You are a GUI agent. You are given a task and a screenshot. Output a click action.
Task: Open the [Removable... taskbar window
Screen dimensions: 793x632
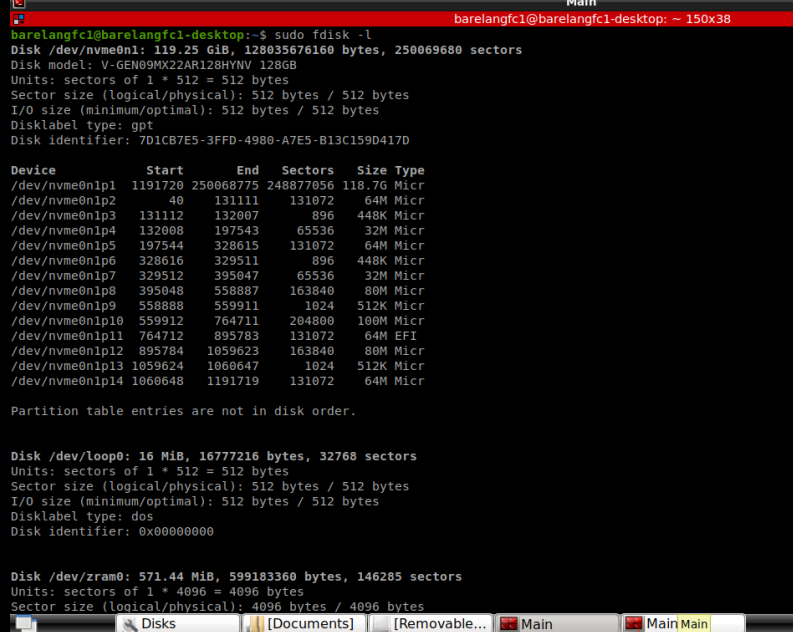point(431,623)
